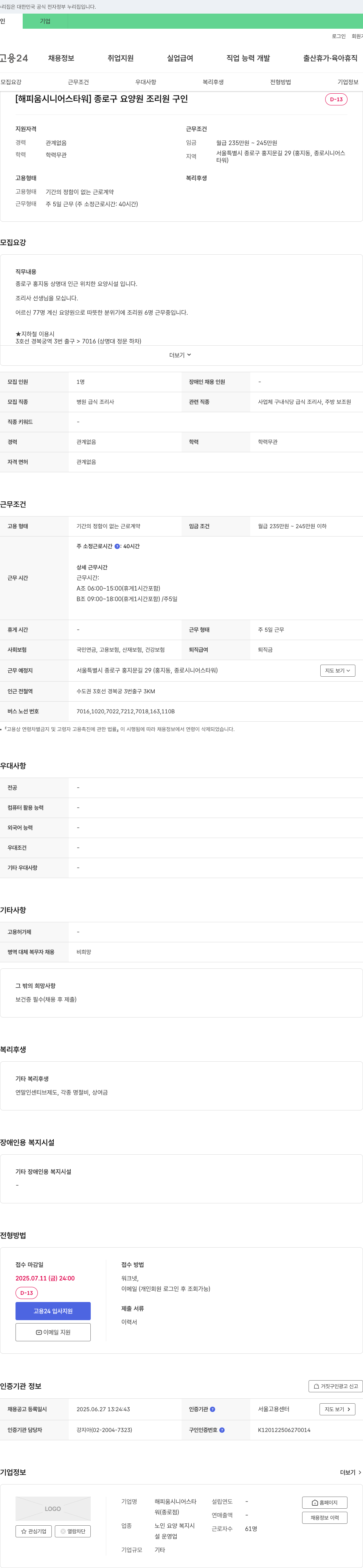The image size is (363, 1568).
Task: Click the D-13 badge under 접수 마감일
Action: pos(26,1293)
